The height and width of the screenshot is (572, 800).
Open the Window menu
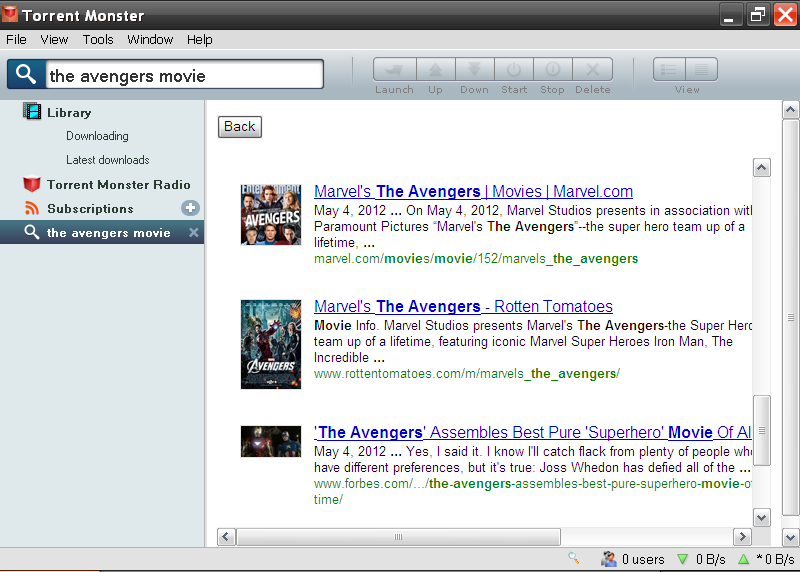pyautogui.click(x=150, y=39)
